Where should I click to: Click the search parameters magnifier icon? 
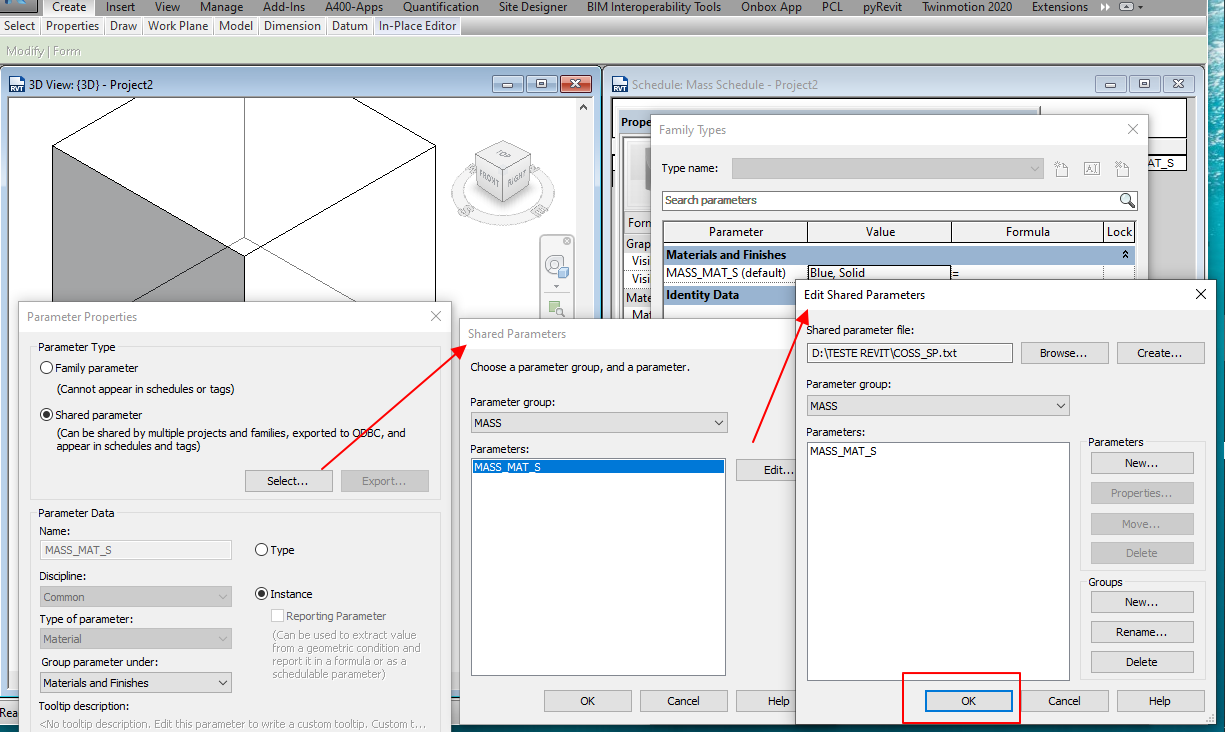point(1128,200)
